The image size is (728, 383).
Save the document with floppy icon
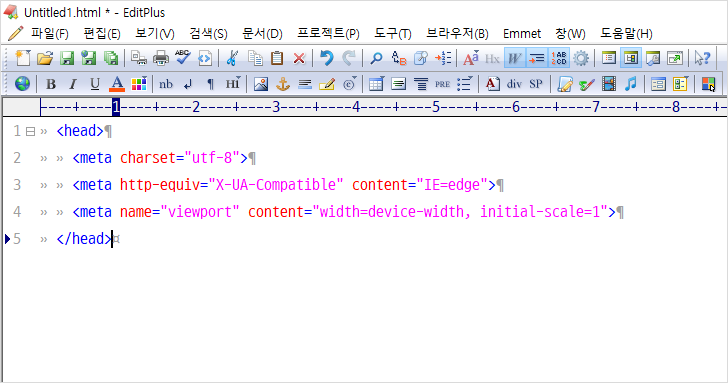coord(67,58)
